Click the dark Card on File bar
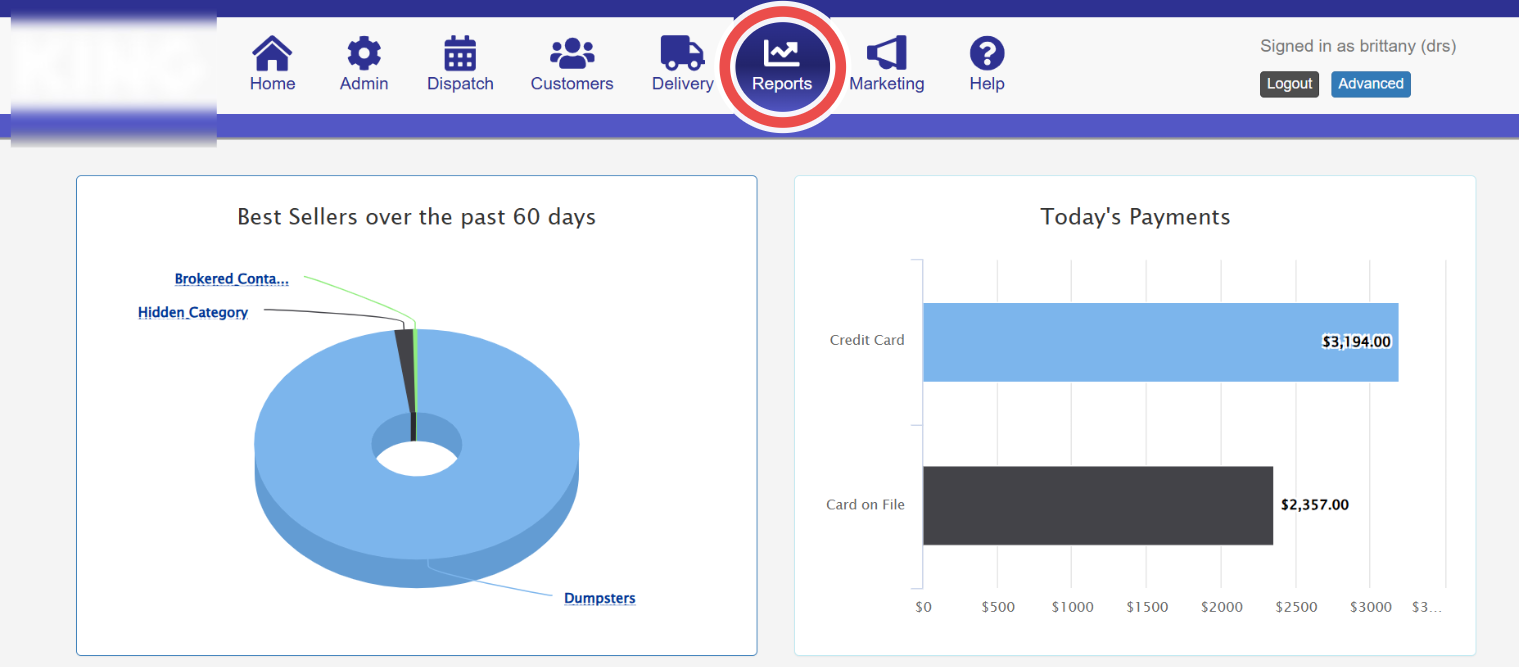 click(1098, 505)
